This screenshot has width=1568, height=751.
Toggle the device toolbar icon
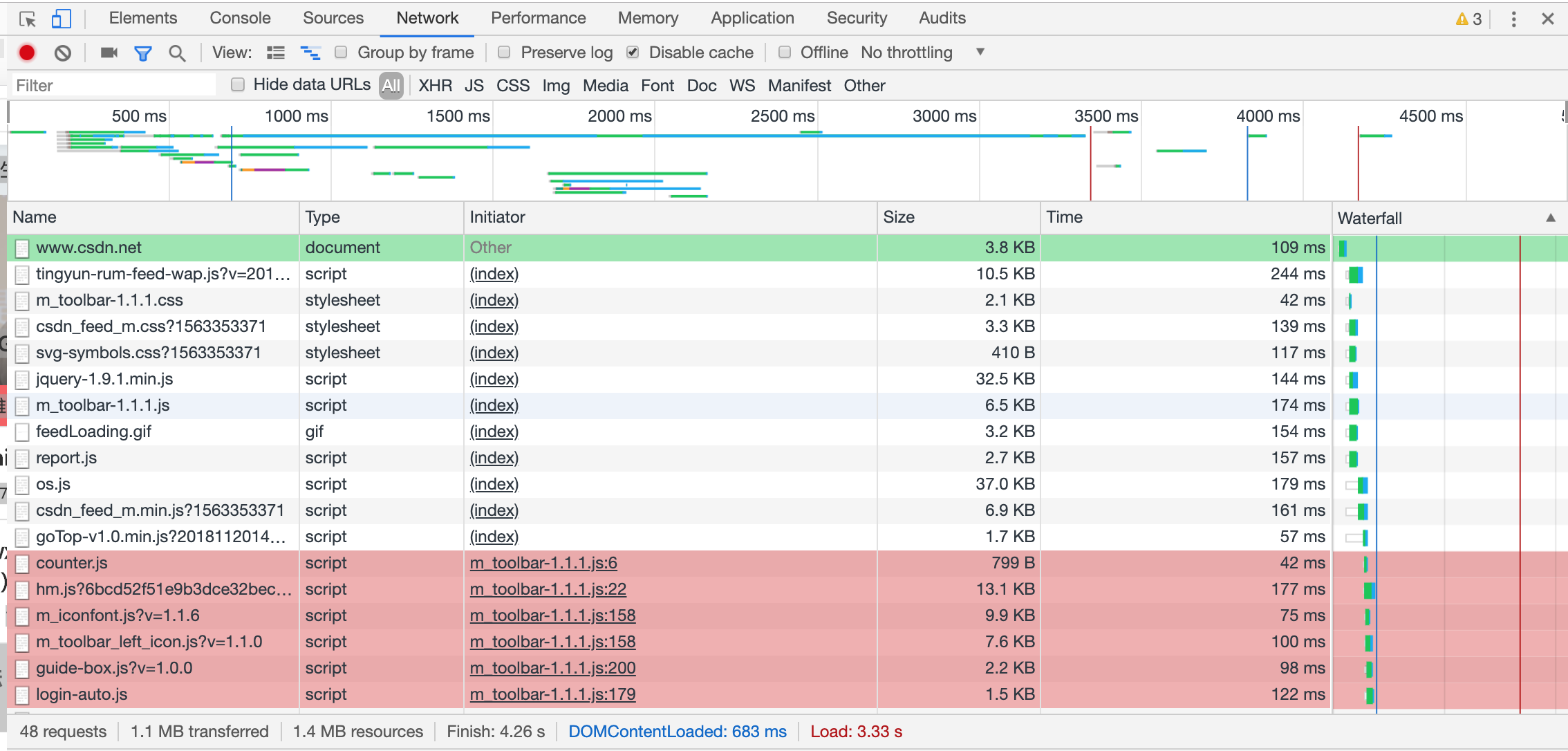click(x=62, y=19)
